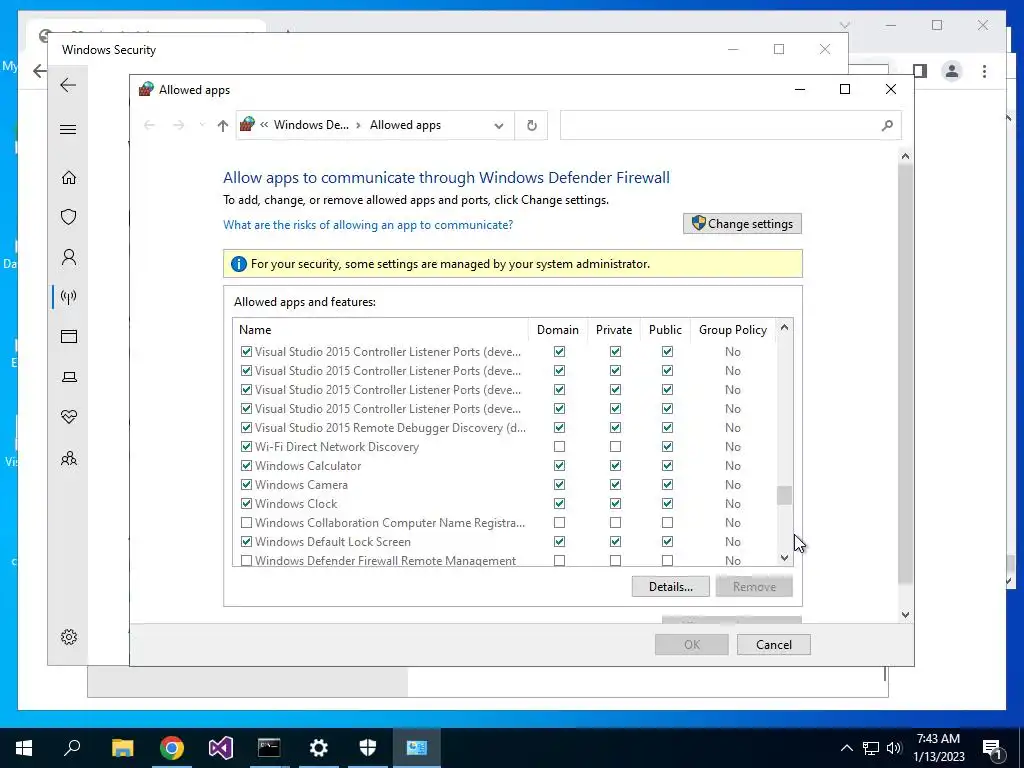Refresh the Allowed apps address bar
Viewport: 1024px width, 768px height.
coord(532,125)
